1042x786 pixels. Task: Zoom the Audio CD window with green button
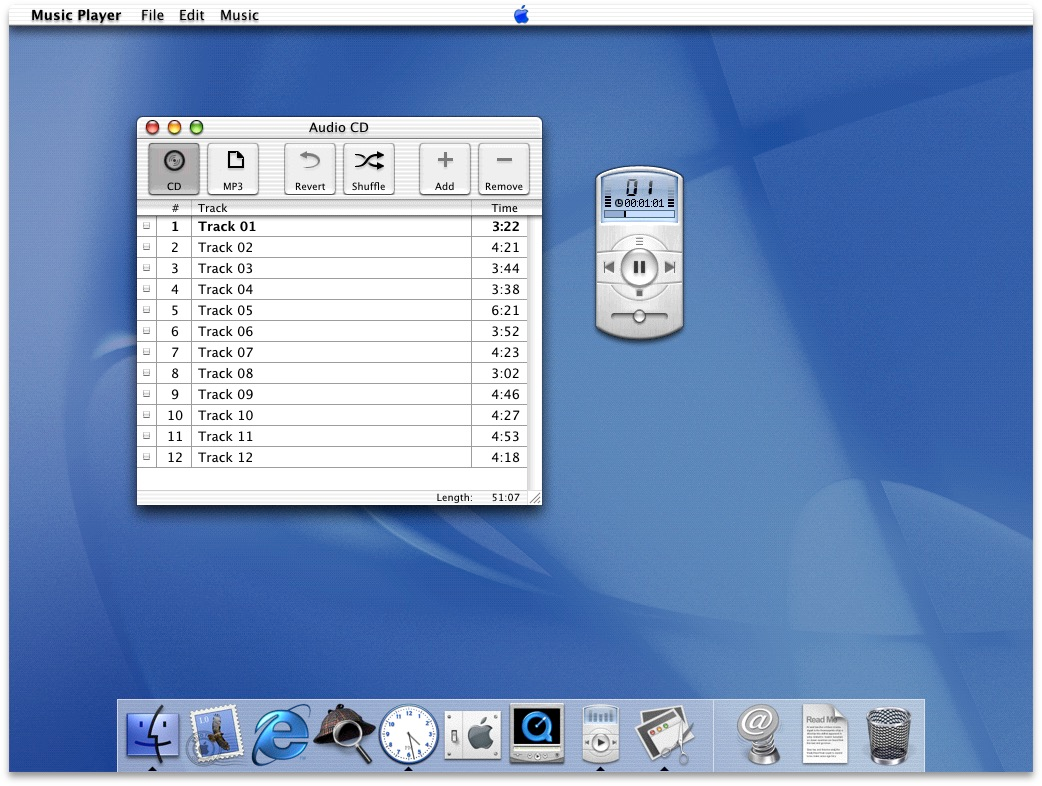(x=196, y=127)
